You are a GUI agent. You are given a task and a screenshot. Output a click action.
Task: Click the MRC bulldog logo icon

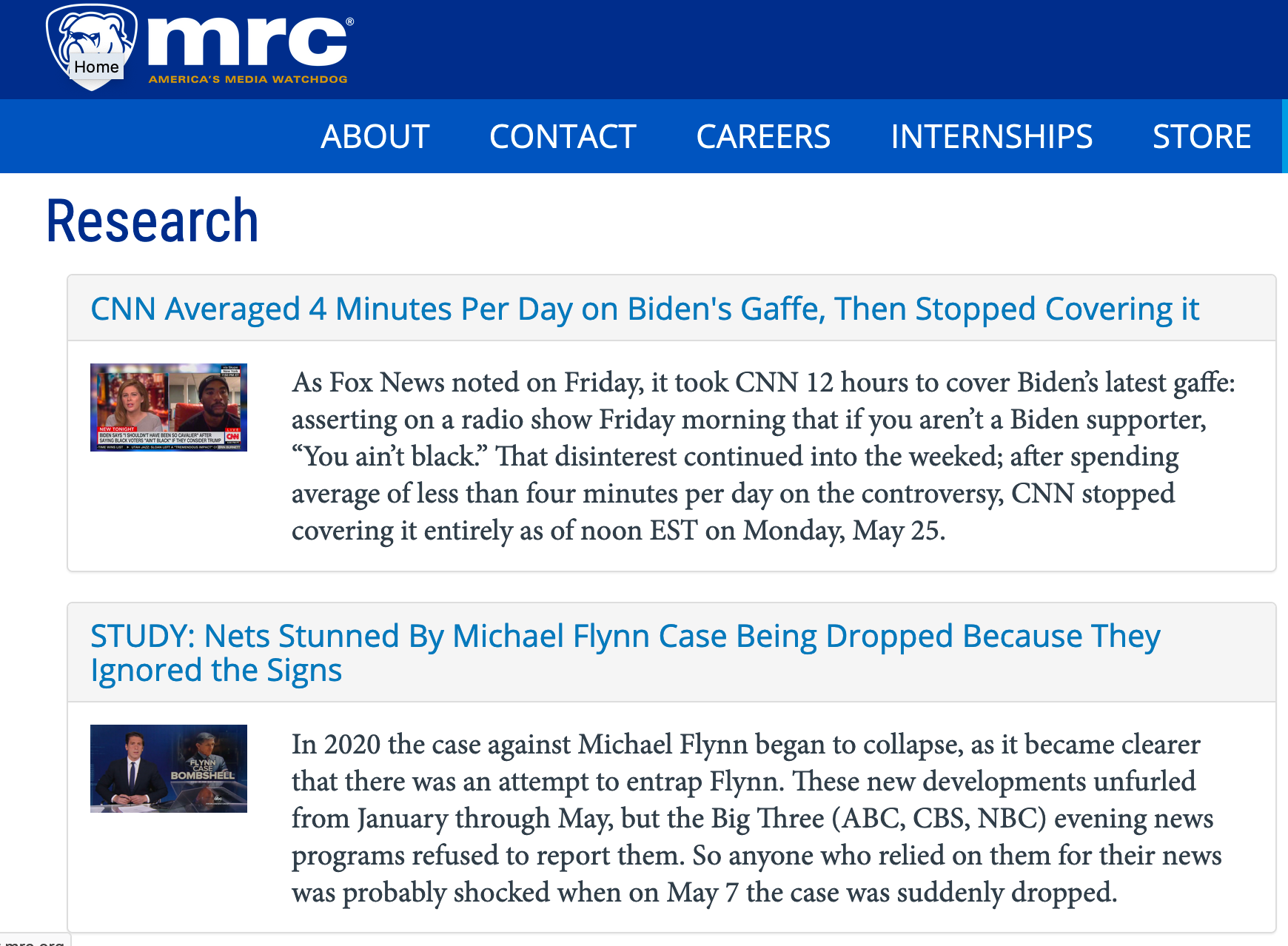(92, 47)
